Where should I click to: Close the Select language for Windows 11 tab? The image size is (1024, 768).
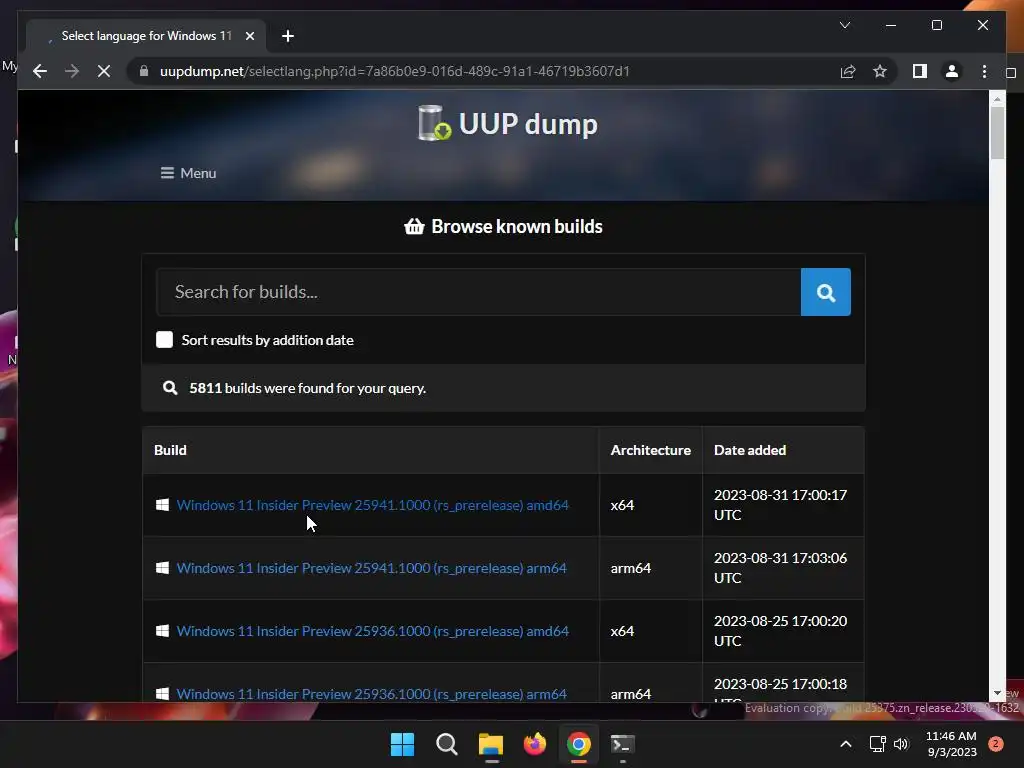coord(250,36)
